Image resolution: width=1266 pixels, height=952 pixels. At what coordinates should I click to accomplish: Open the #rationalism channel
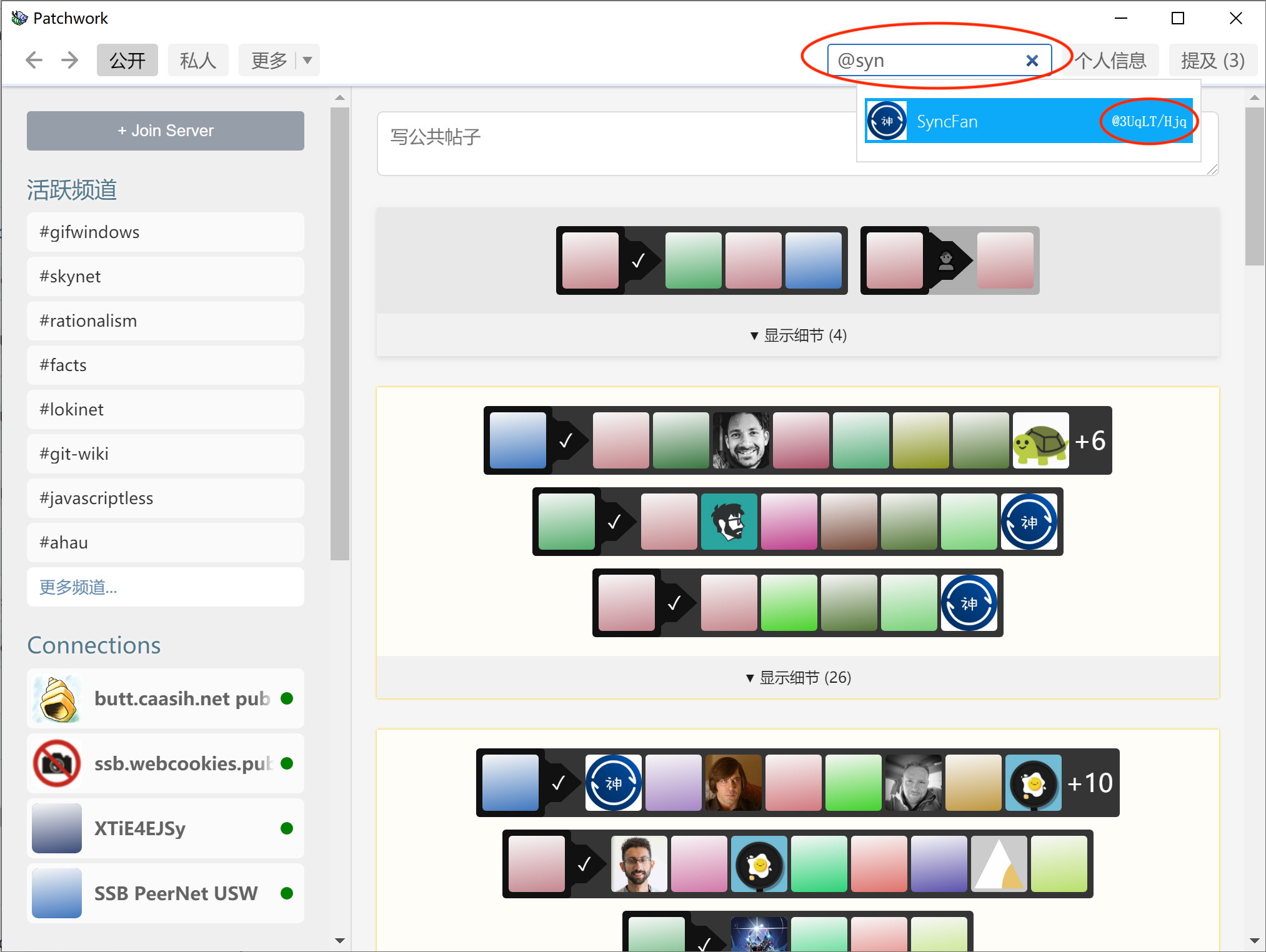pyautogui.click(x=166, y=320)
